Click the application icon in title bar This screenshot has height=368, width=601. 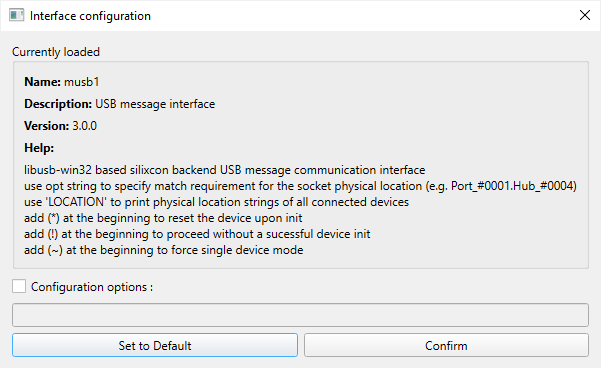pyautogui.click(x=16, y=16)
